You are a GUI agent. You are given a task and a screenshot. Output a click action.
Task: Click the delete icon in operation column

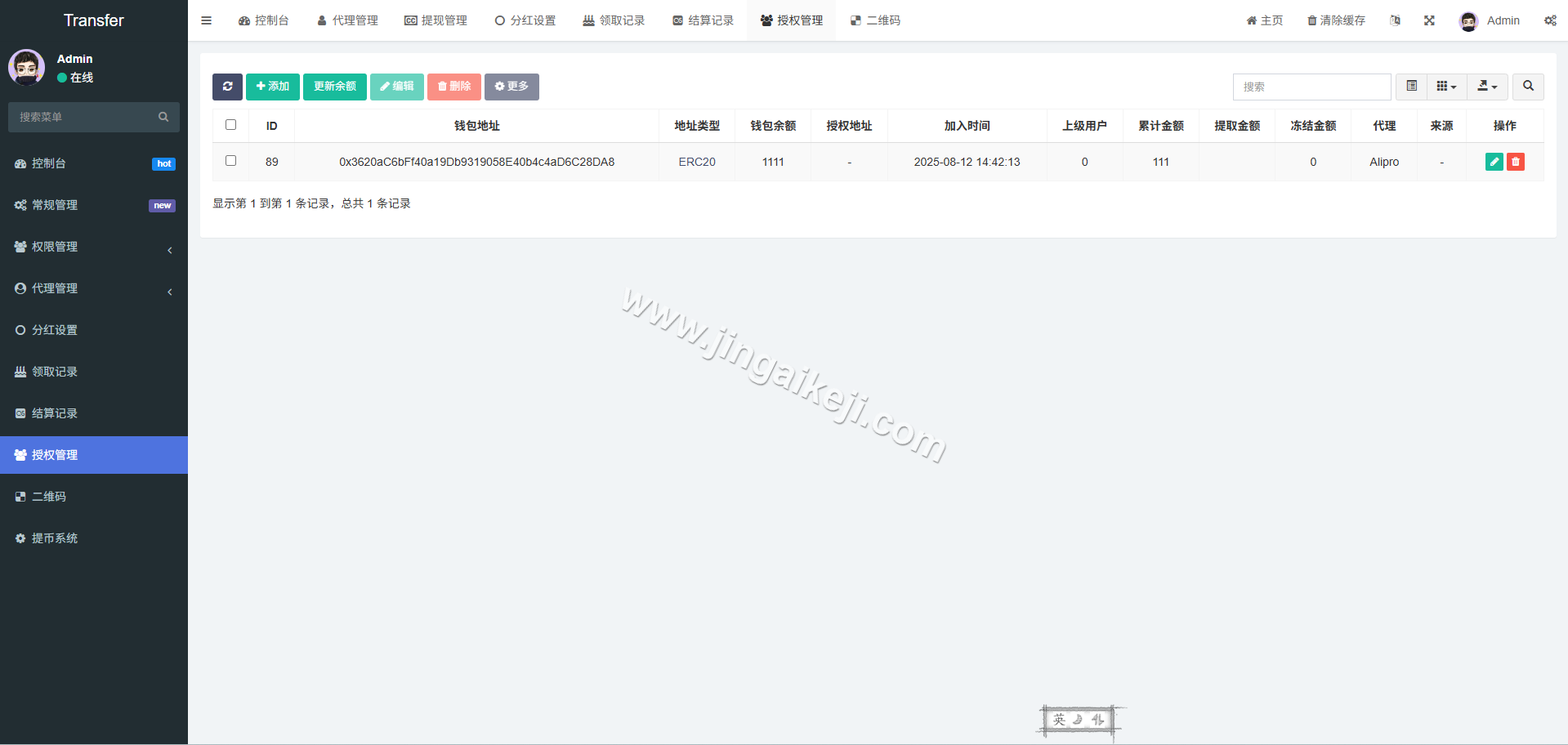point(1516,162)
